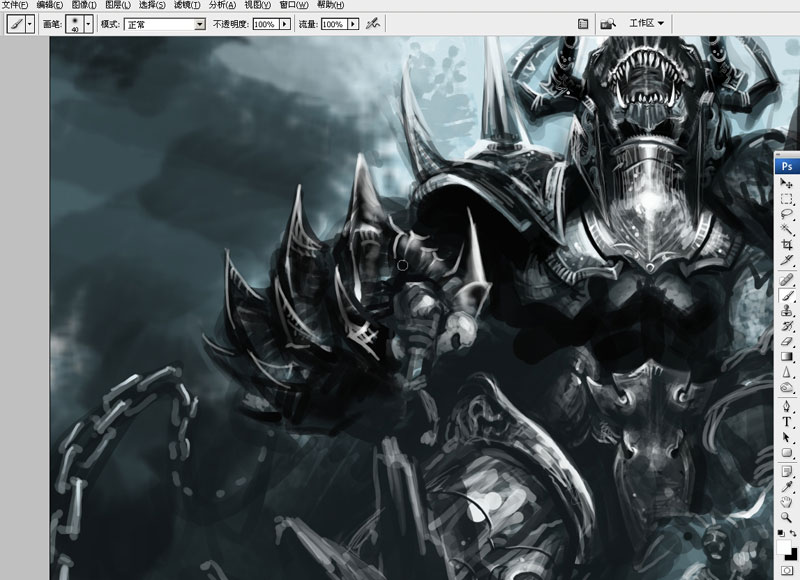Open the 编辑(E) menu
This screenshot has width=800, height=580.
(49, 5)
